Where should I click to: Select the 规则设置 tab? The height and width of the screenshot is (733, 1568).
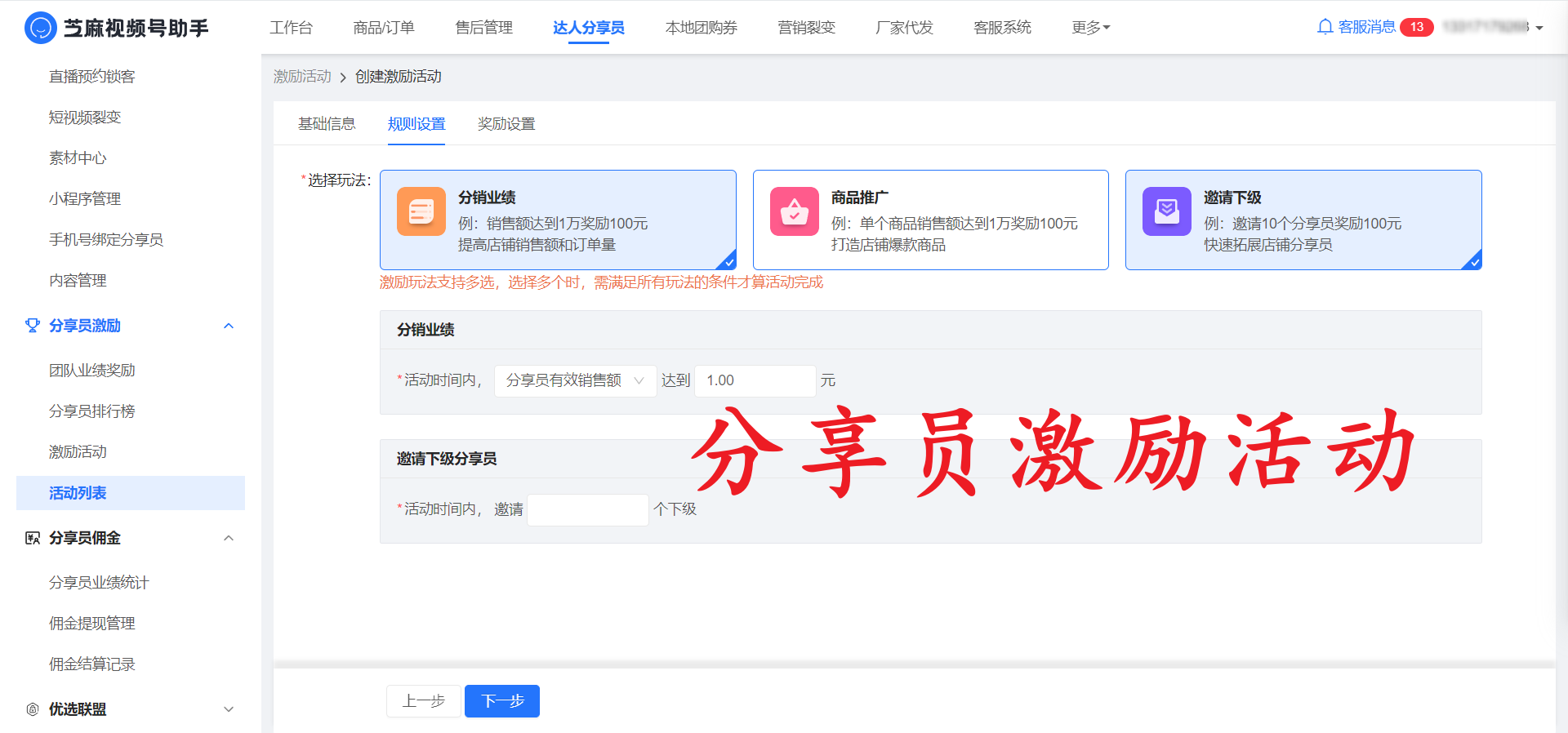point(416,124)
